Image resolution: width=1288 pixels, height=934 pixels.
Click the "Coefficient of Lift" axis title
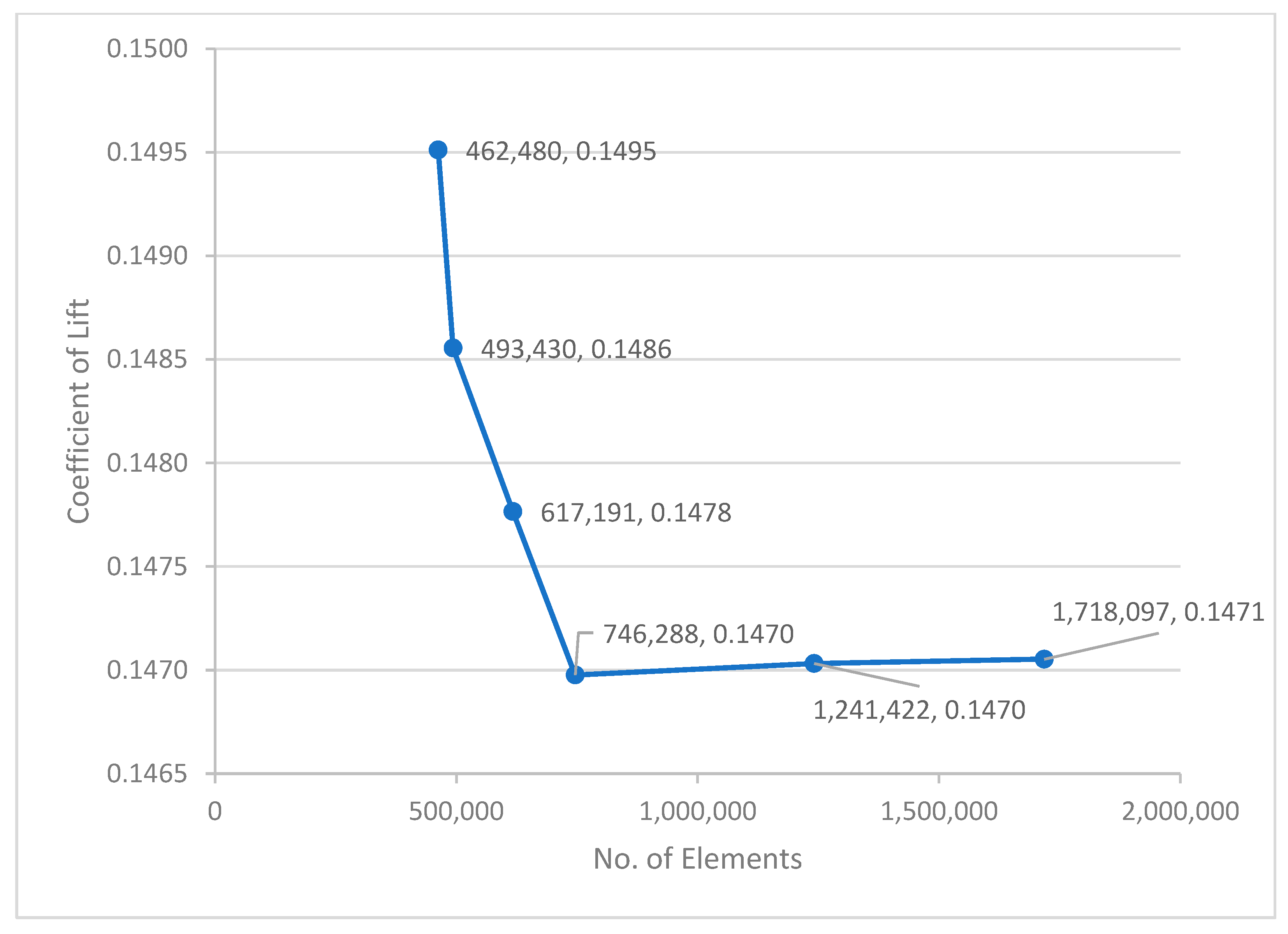click(78, 411)
